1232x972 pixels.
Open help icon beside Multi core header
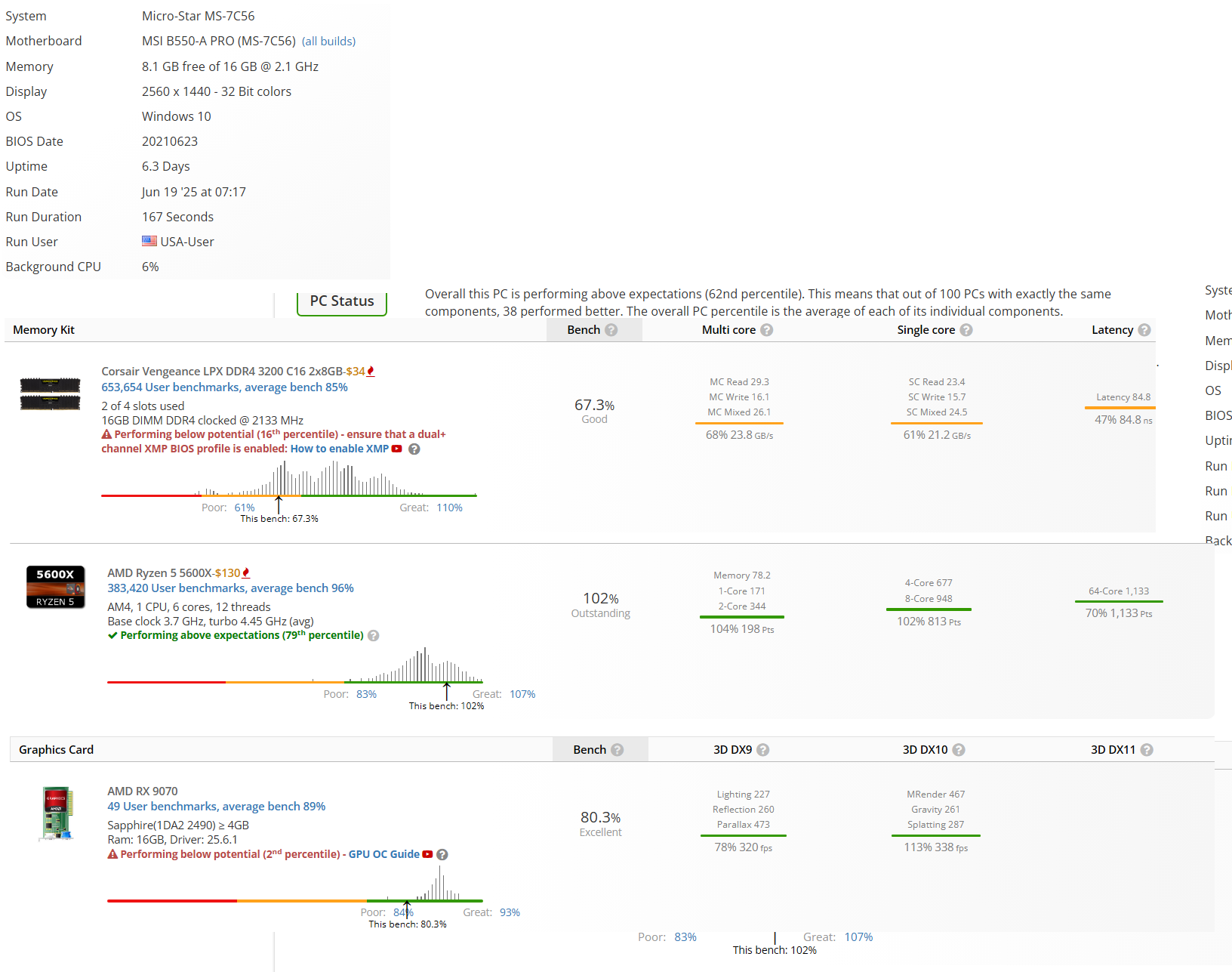coord(767,330)
